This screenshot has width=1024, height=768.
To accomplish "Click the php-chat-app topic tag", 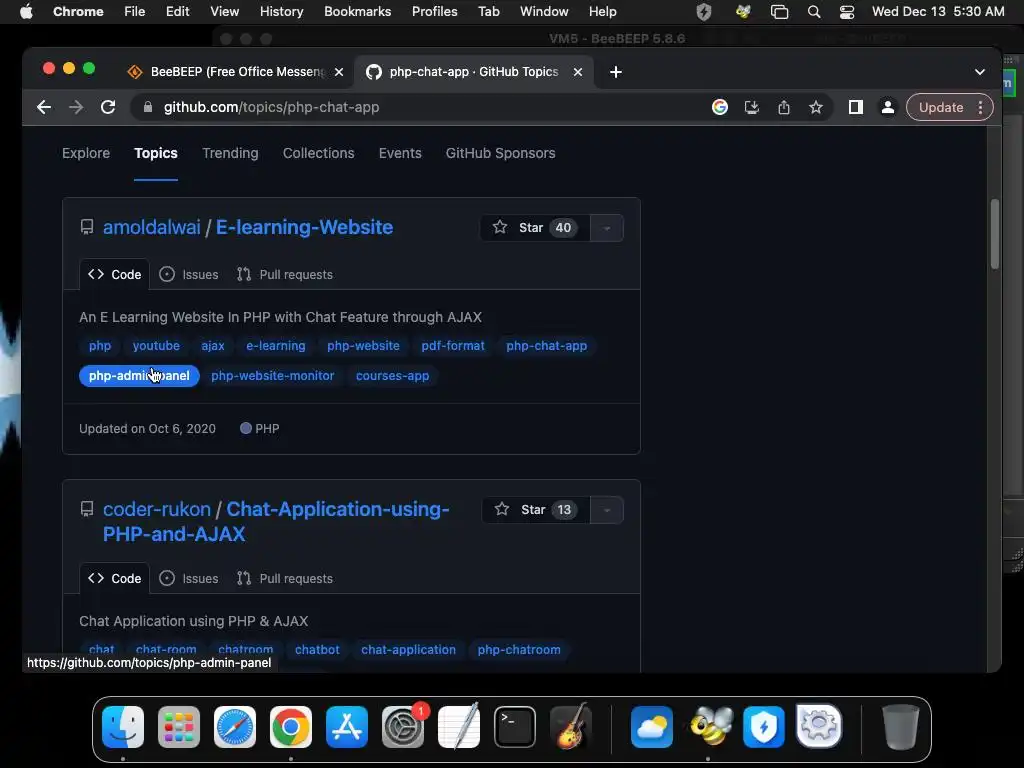I will pos(547,345).
